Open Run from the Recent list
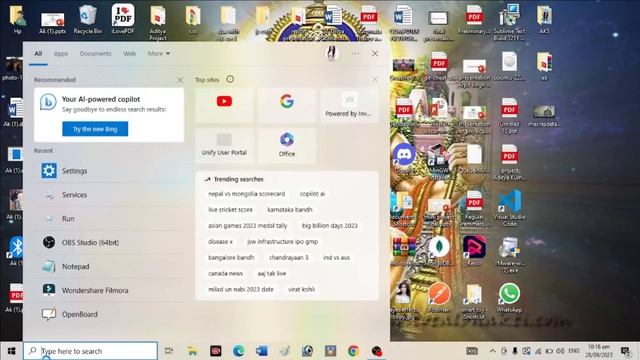Viewport: 640px width, 360px height. click(x=109, y=218)
